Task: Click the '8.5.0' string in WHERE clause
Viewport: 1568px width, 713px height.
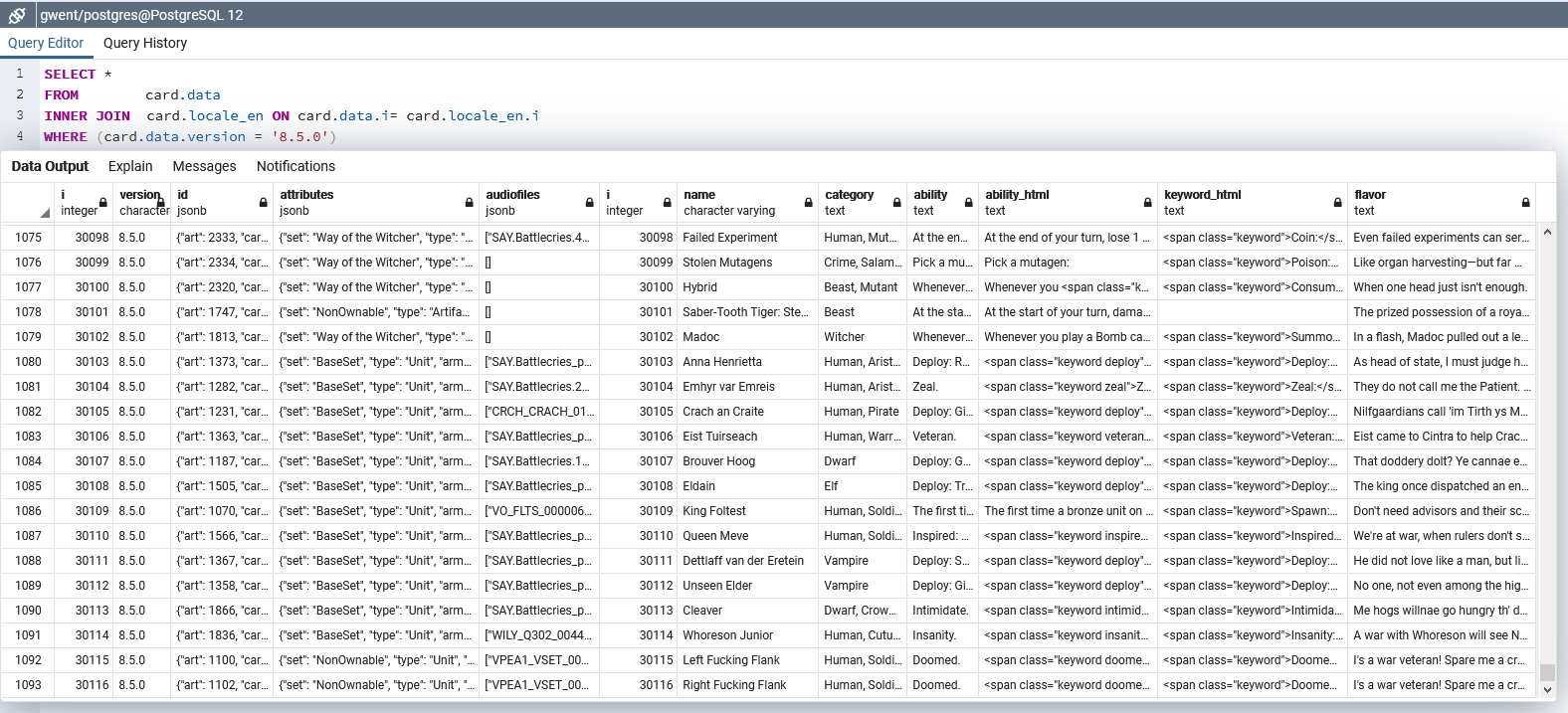Action: click(299, 137)
